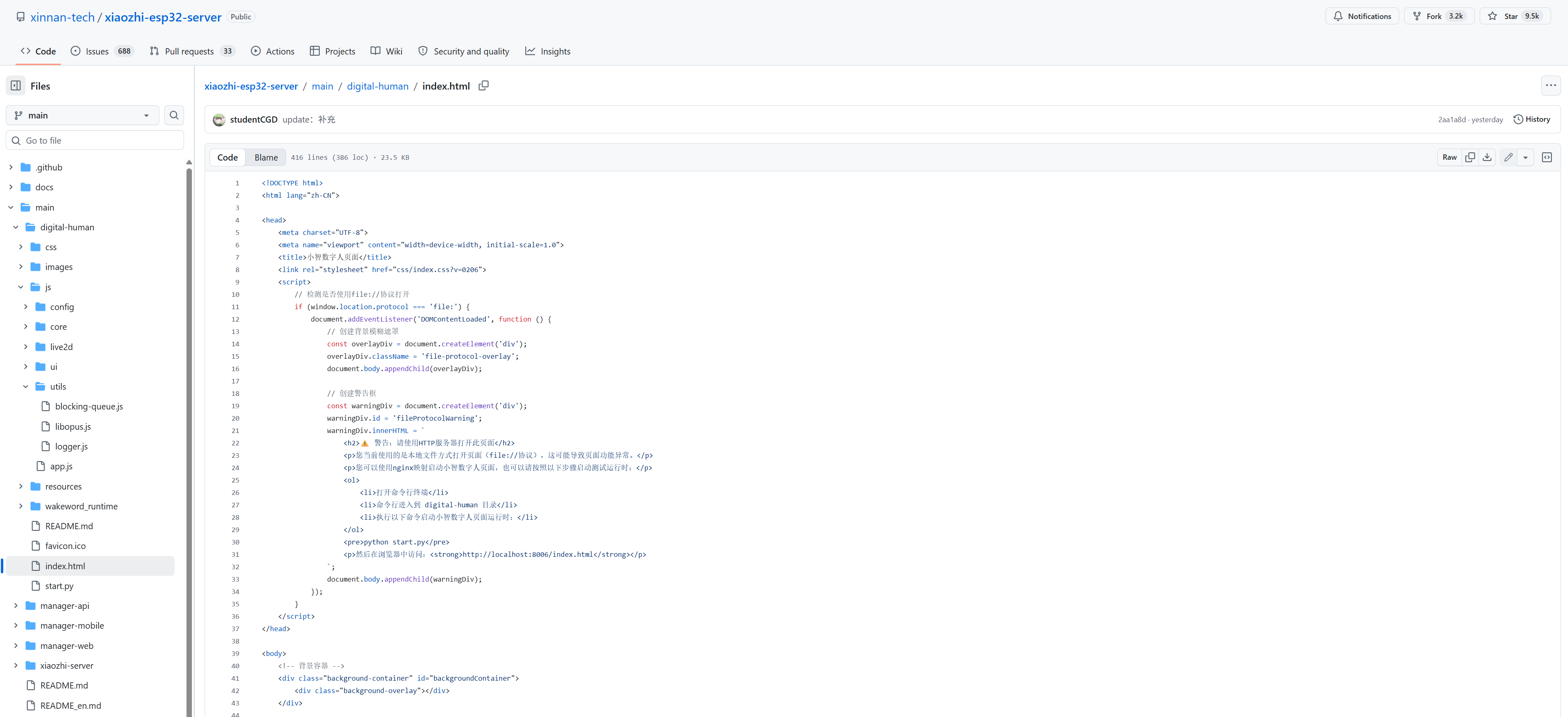Viewport: 1568px width, 717px height.
Task: Open the more file actions ellipsis menu
Action: (x=1550, y=86)
